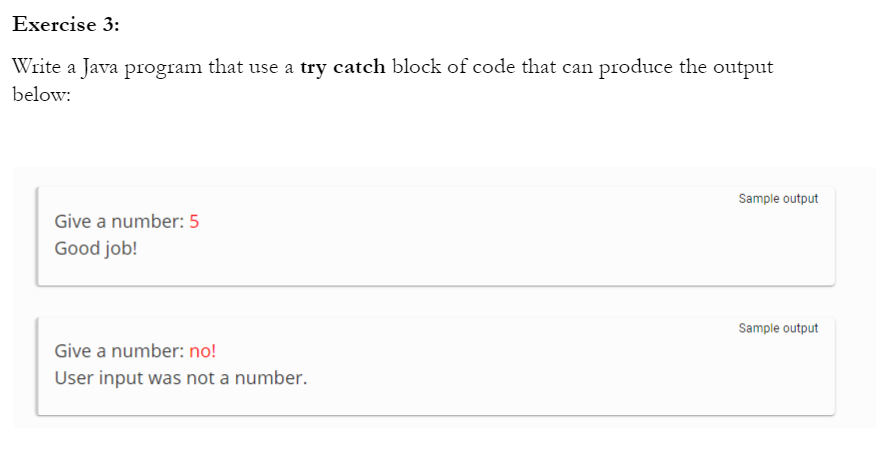Click the 'Good job!' output line
The width and height of the screenshot is (886, 455).
95,248
